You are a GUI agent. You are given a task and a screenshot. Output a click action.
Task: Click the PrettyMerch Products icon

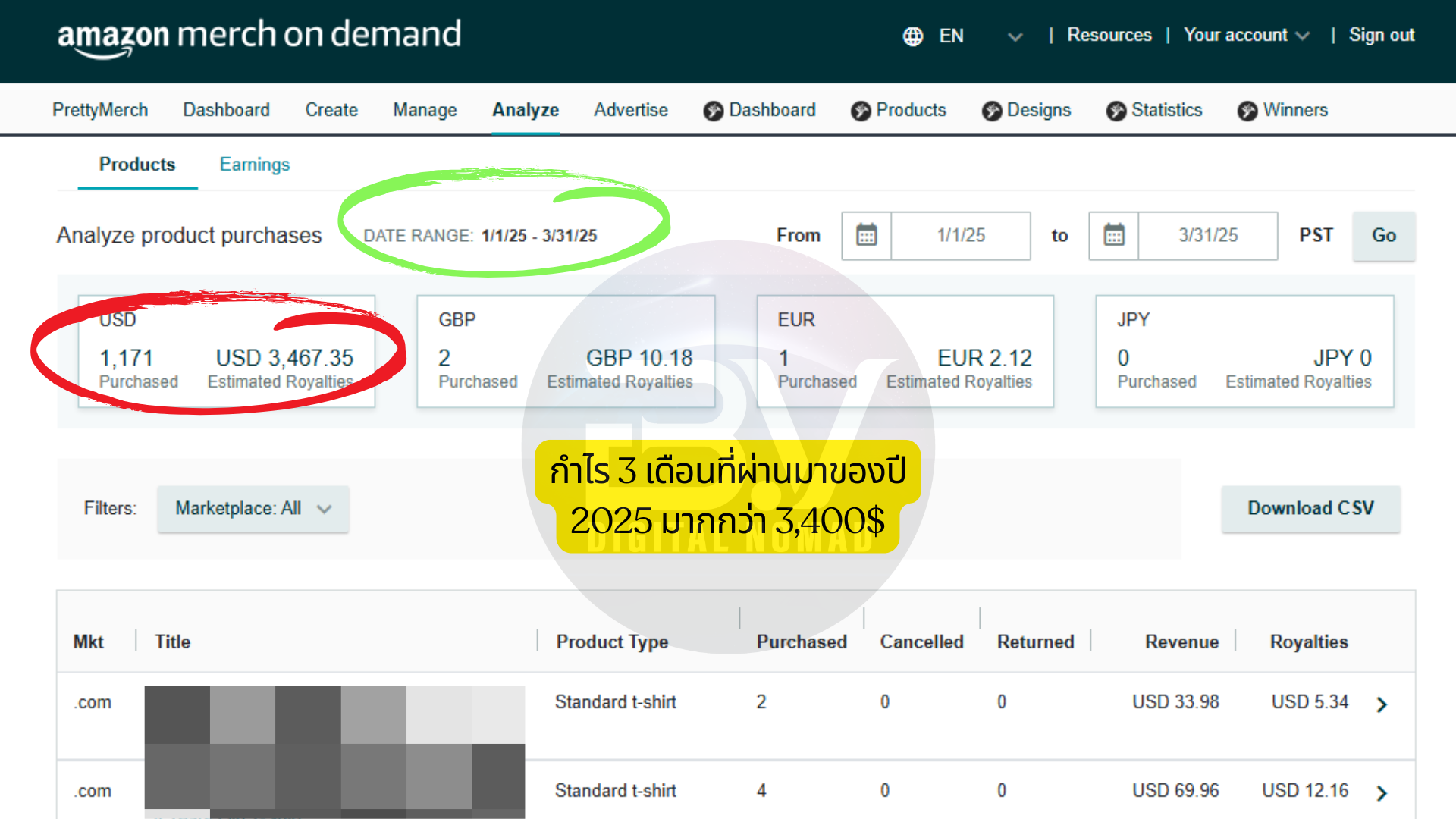(860, 111)
